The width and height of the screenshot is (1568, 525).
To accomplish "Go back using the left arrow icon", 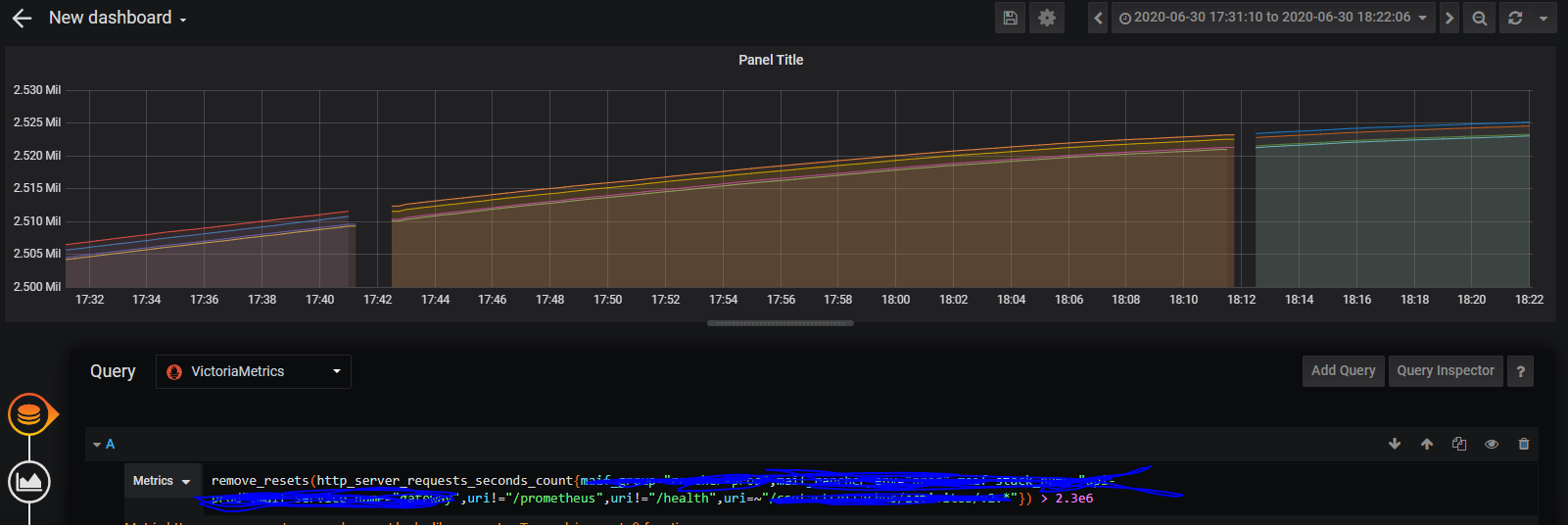I will pos(22,18).
